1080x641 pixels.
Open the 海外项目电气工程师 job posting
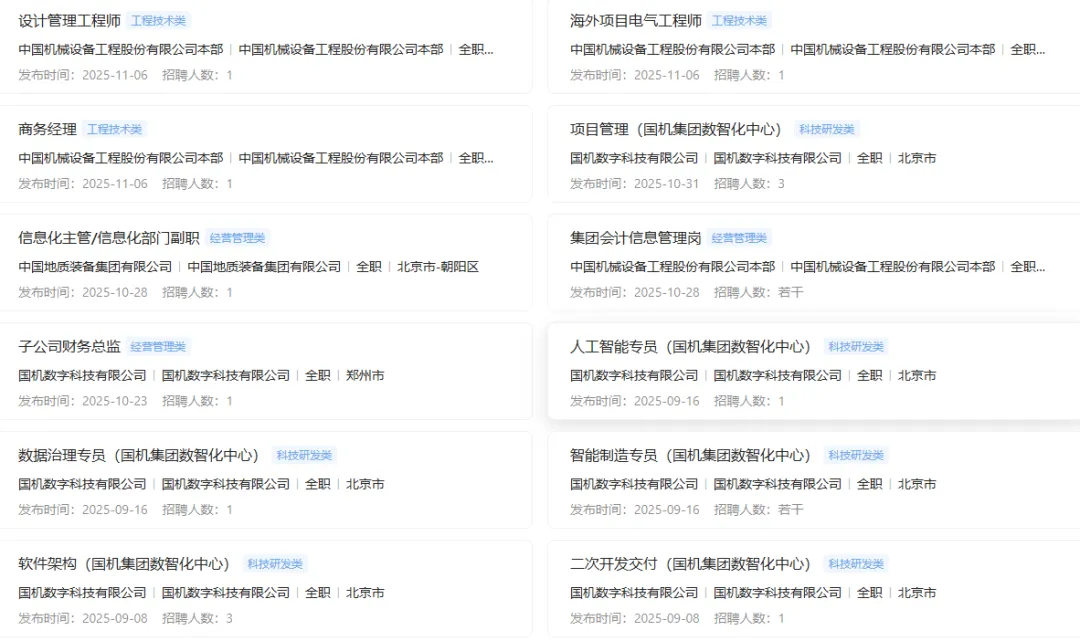(636, 21)
